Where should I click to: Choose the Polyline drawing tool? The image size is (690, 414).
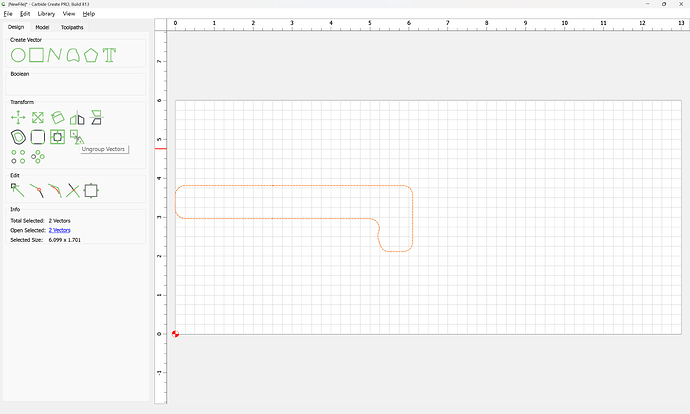(x=54, y=55)
